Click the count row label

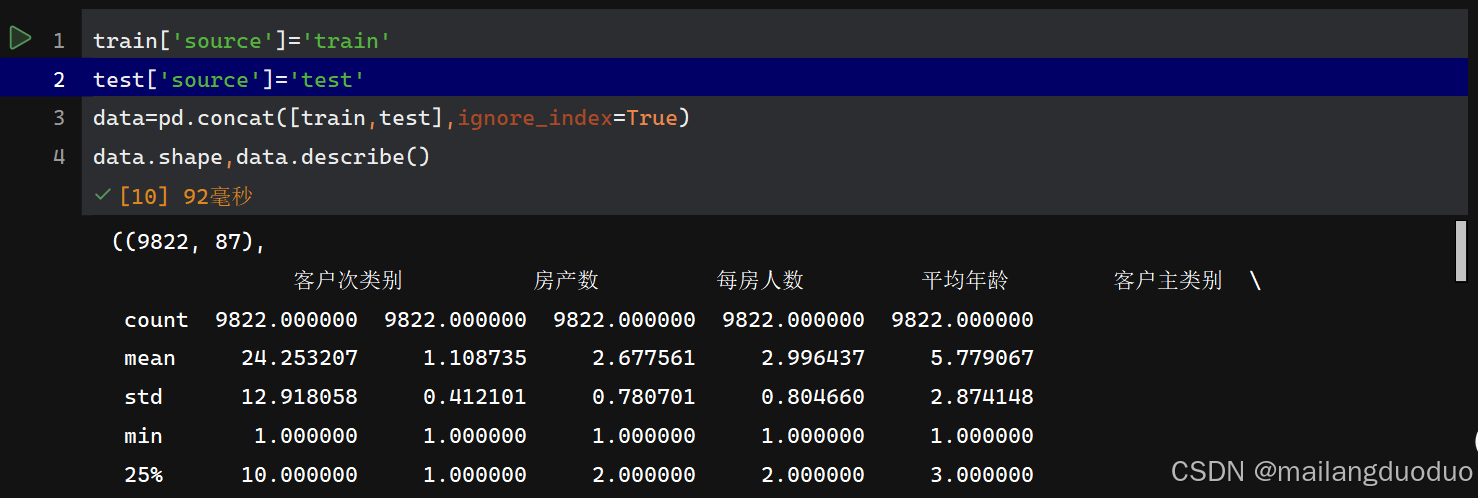tap(156, 320)
